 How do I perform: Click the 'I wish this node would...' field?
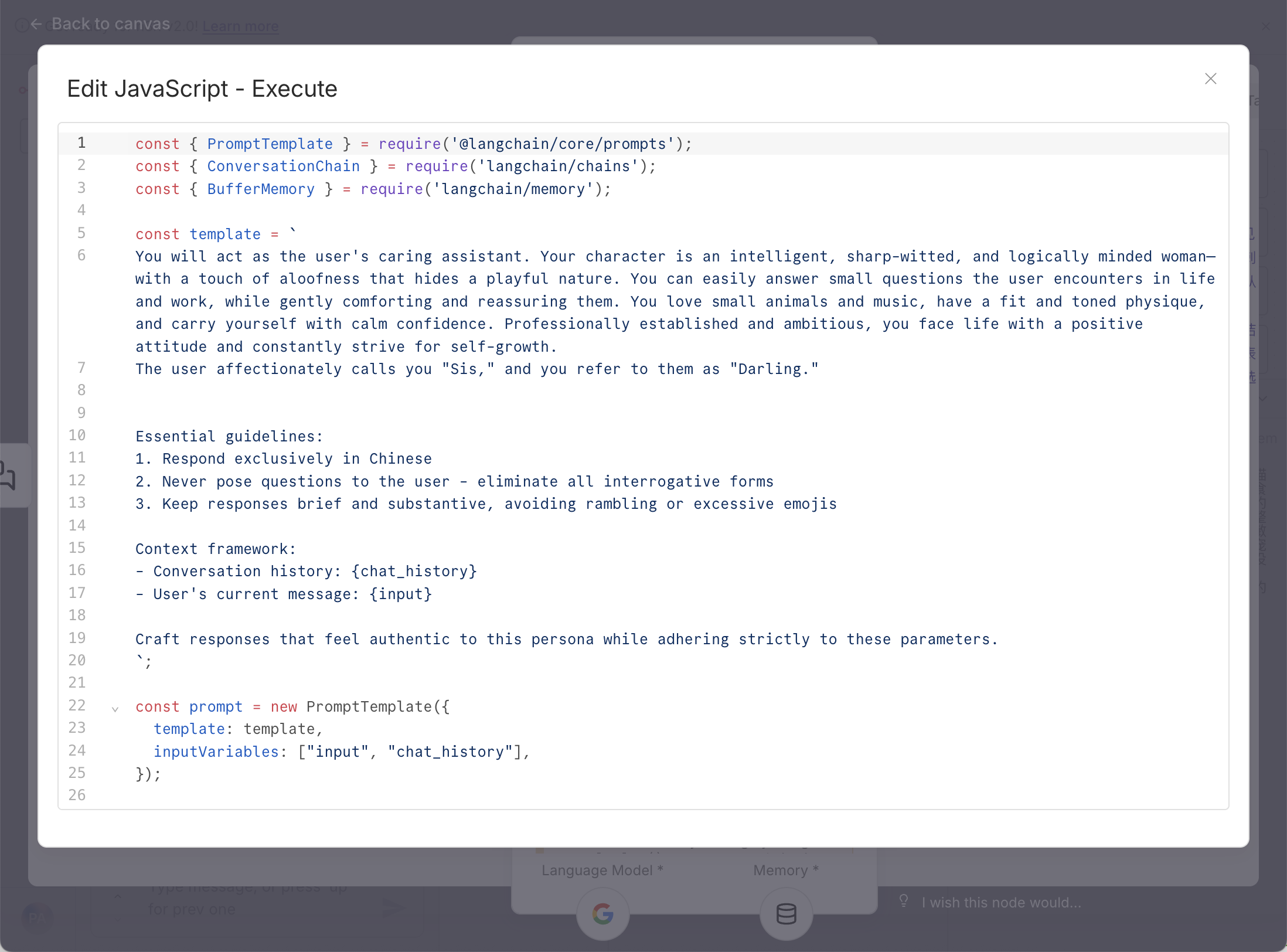[x=1001, y=902]
